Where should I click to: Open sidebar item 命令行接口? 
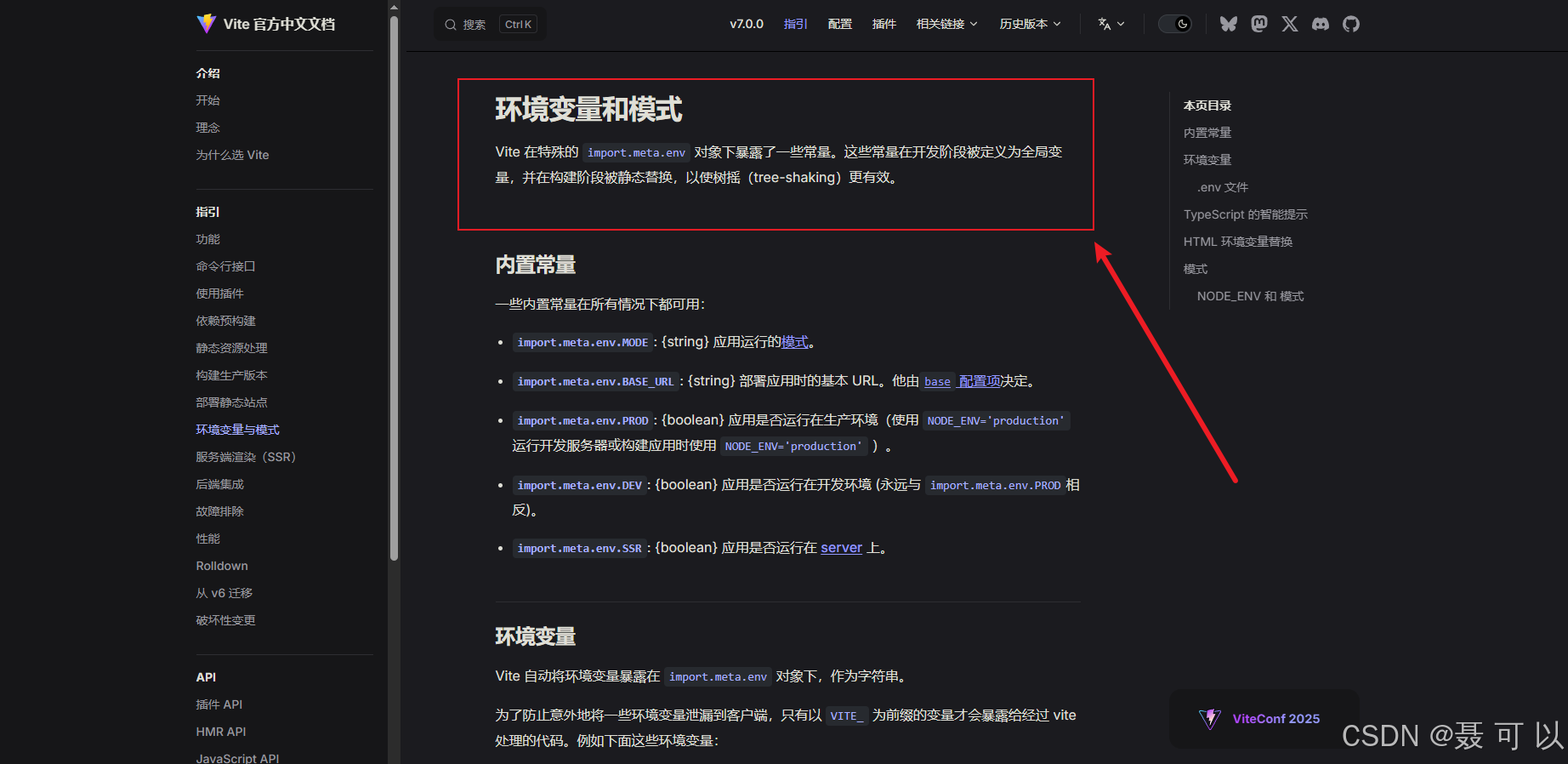225,266
